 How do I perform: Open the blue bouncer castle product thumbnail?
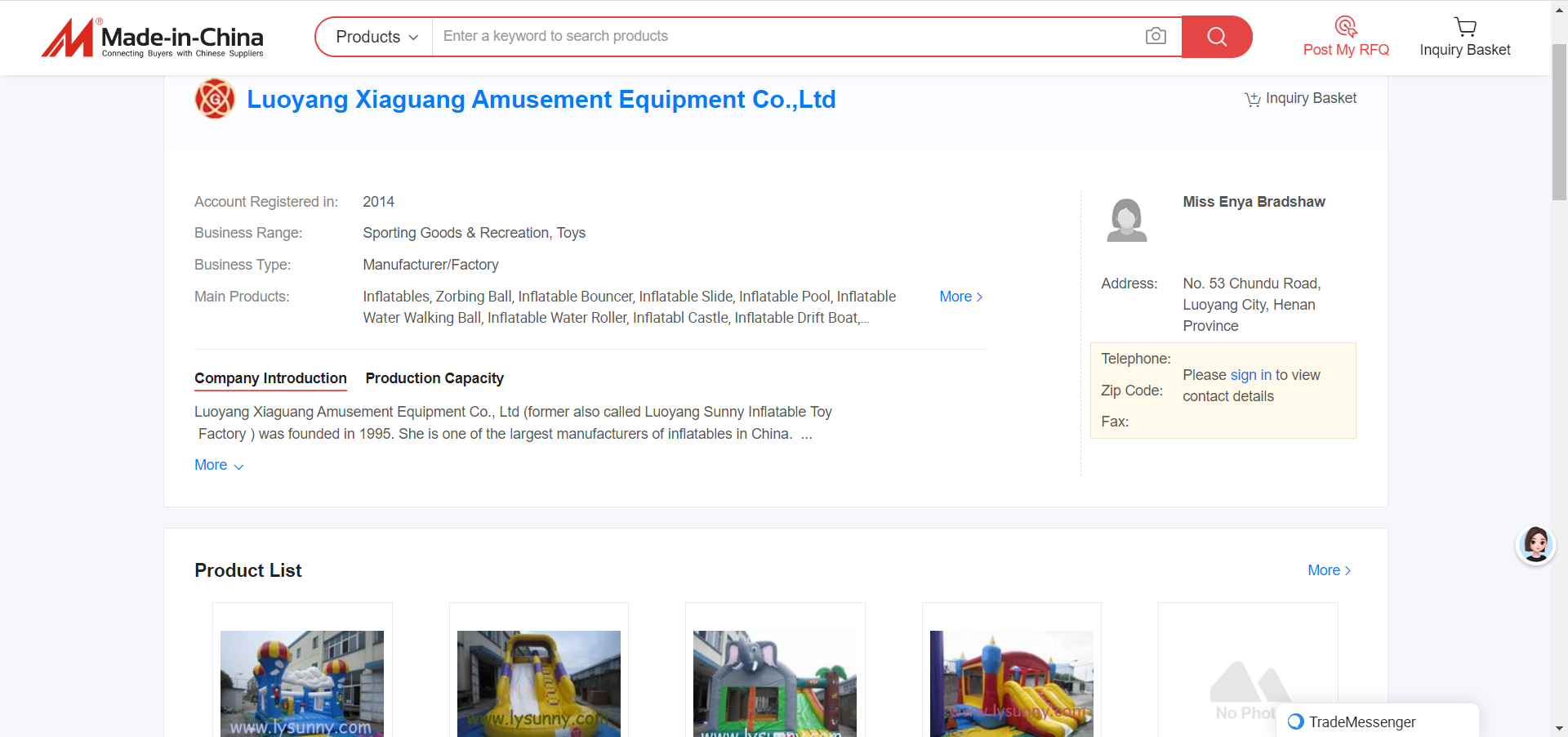coord(302,683)
